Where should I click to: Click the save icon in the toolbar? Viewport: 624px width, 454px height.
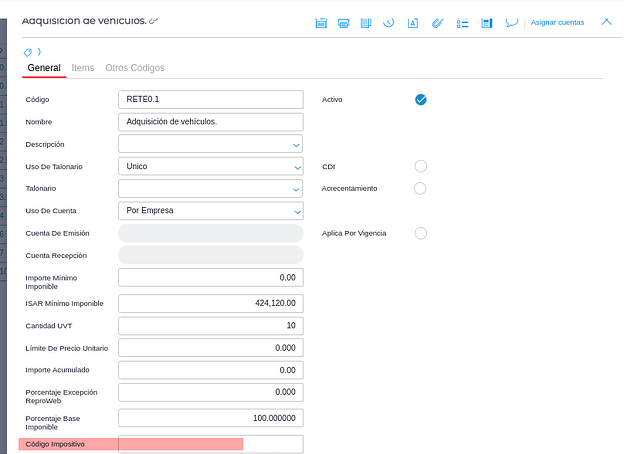click(321, 22)
